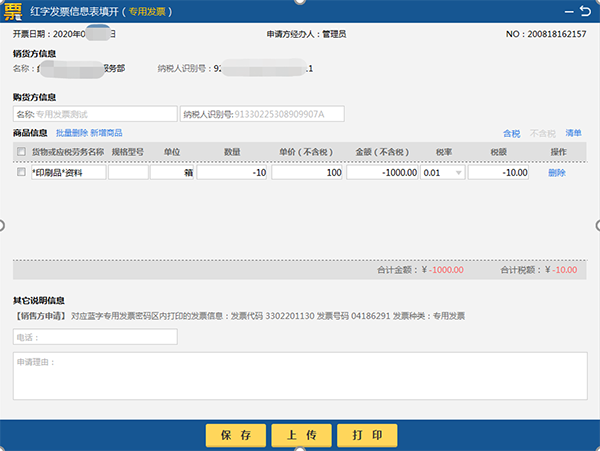
Task: Click the buyer 纳税人识别号 field
Action: (262, 113)
